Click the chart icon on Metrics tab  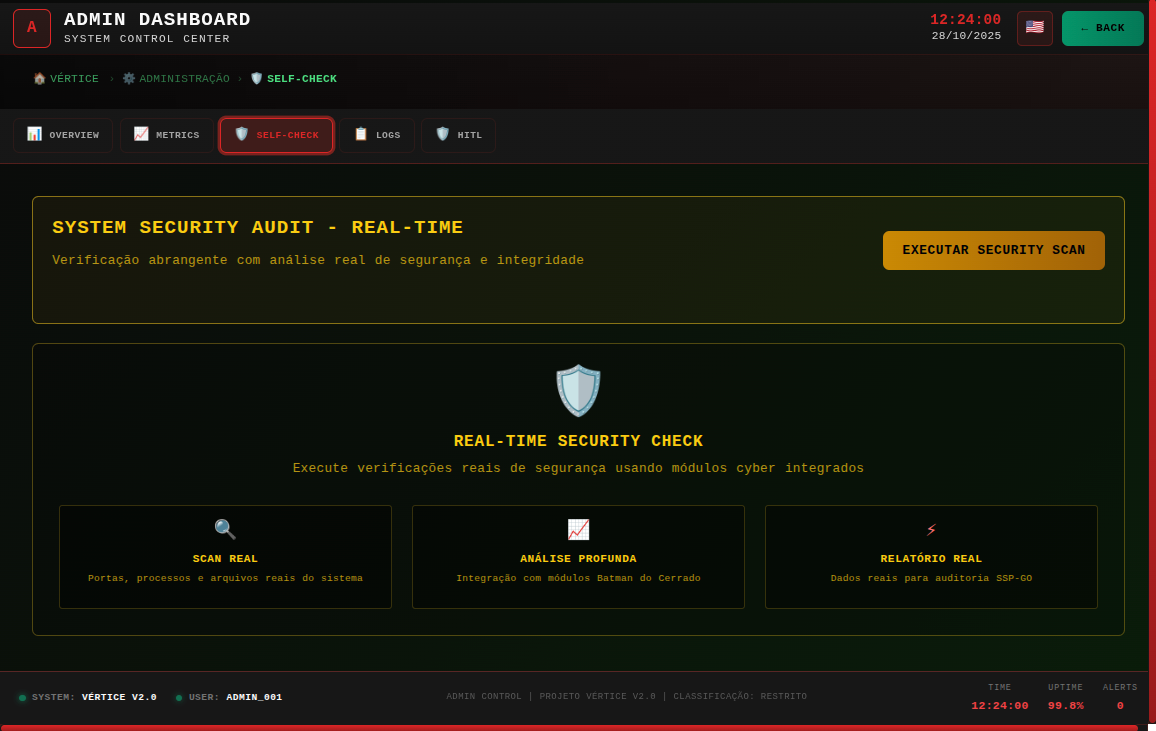[140, 134]
